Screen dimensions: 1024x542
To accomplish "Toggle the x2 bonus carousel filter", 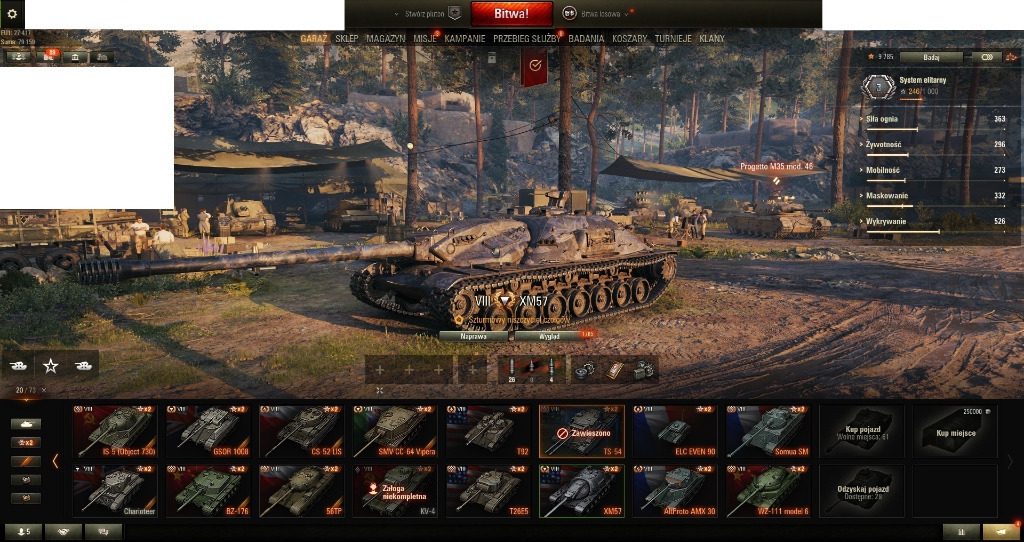I will pos(26,443).
